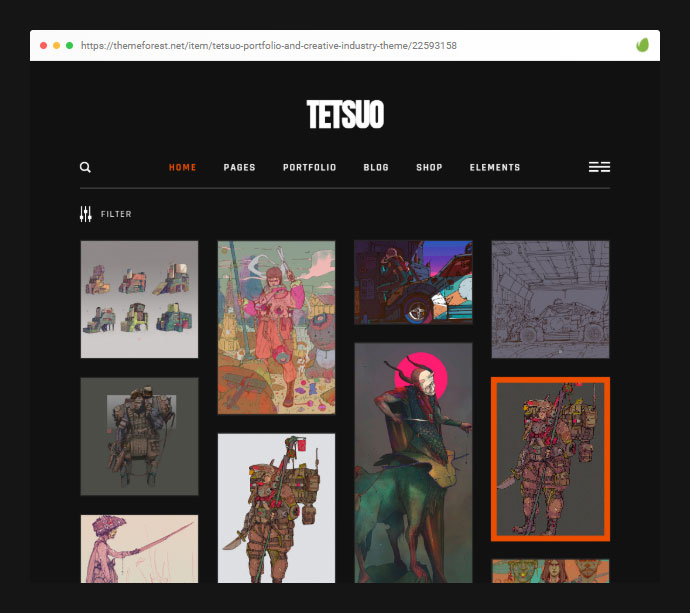Open the ELEMENTS menu
This screenshot has width=690, height=613.
coord(495,168)
